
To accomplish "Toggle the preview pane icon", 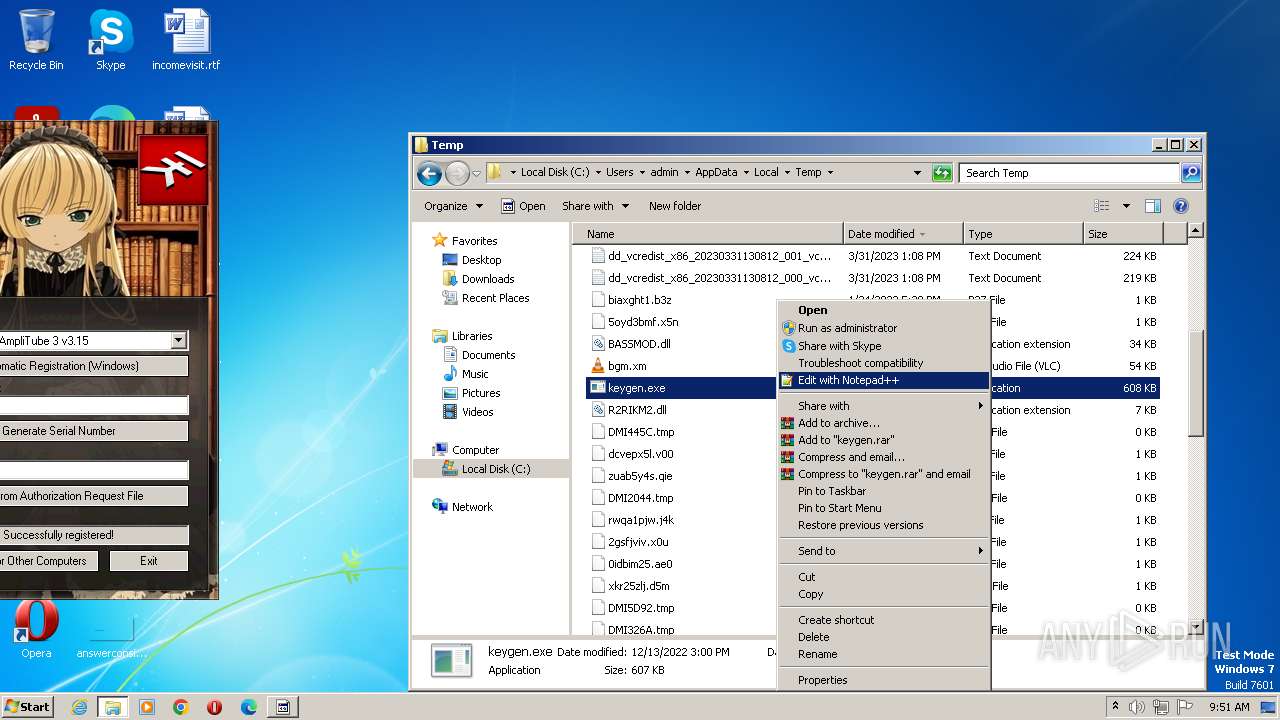I will click(x=1153, y=206).
